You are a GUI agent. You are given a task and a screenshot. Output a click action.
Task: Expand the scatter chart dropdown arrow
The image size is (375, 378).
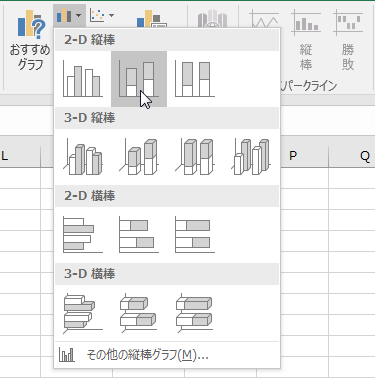111,15
